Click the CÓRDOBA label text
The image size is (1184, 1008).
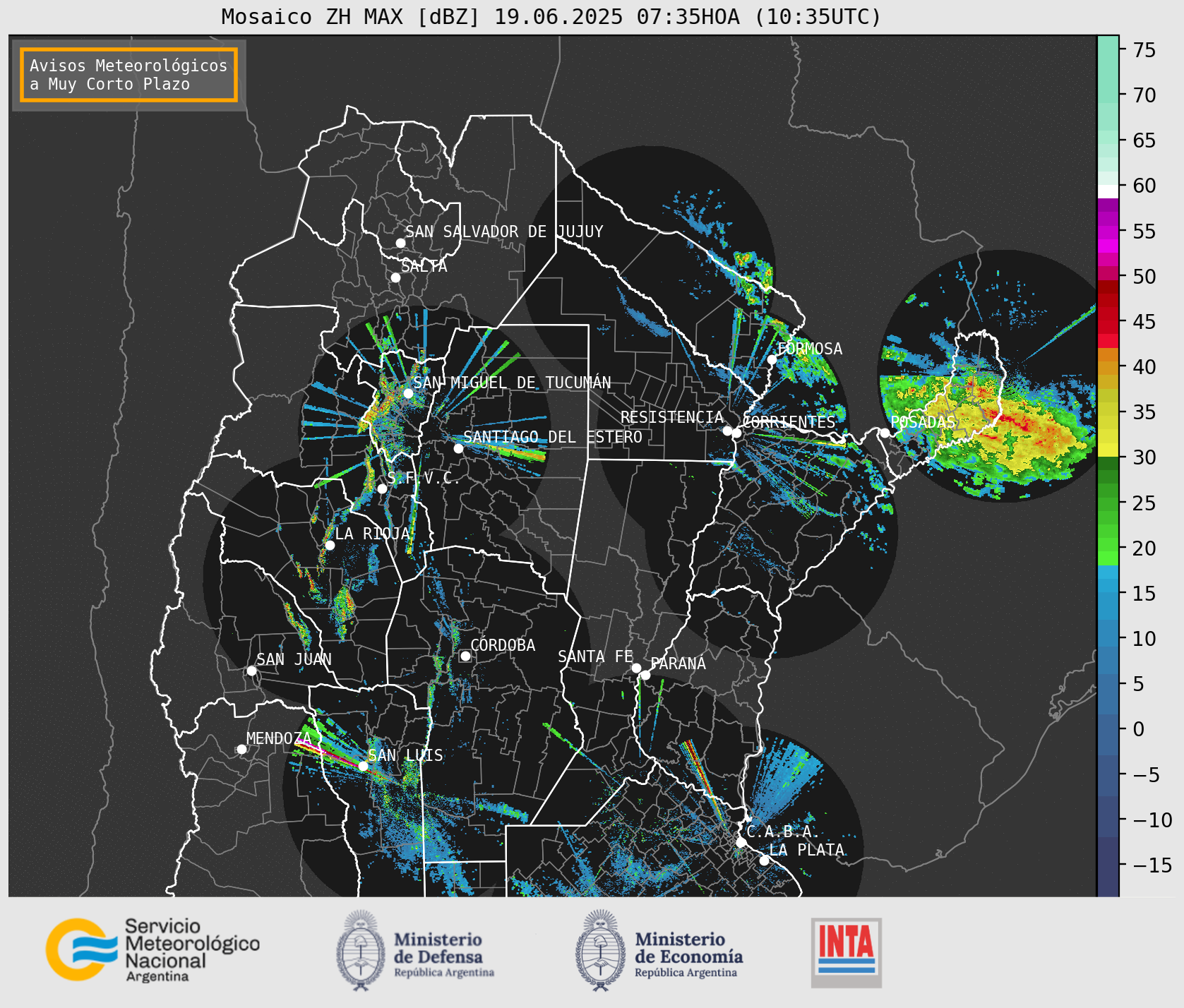click(x=503, y=645)
